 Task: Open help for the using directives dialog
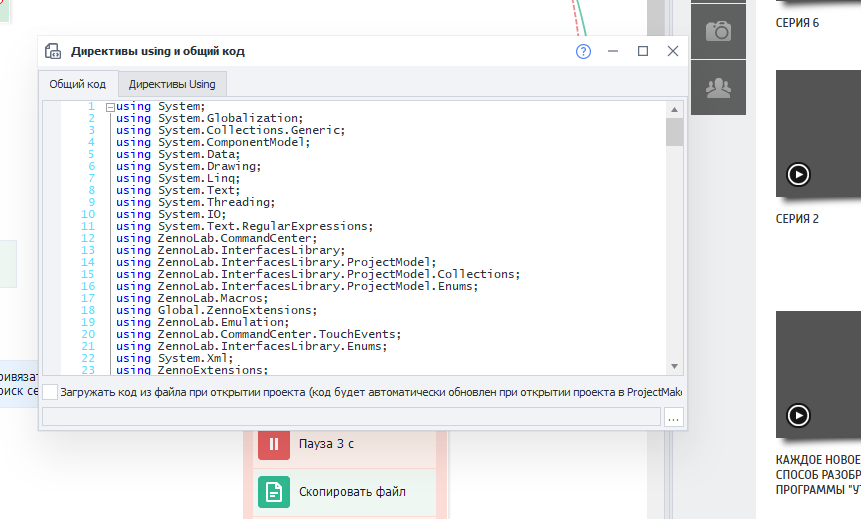coord(583,52)
